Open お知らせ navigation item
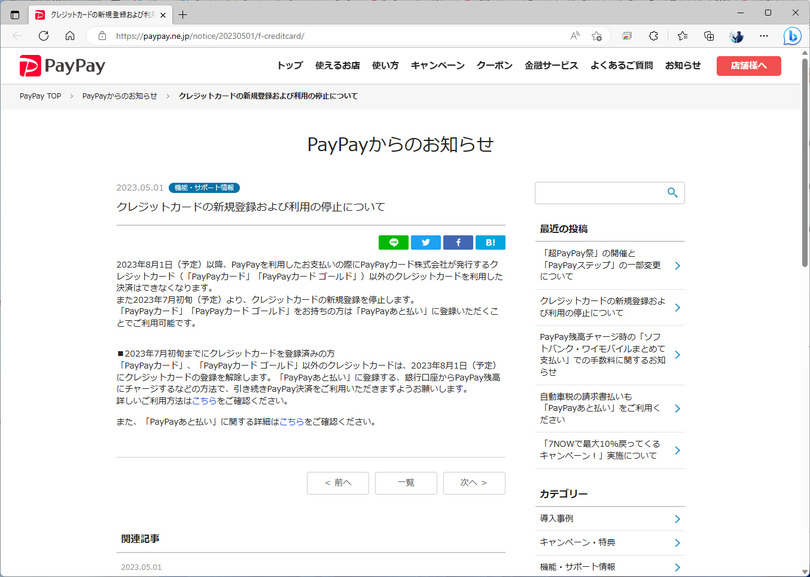This screenshot has width=810, height=577. [683, 66]
